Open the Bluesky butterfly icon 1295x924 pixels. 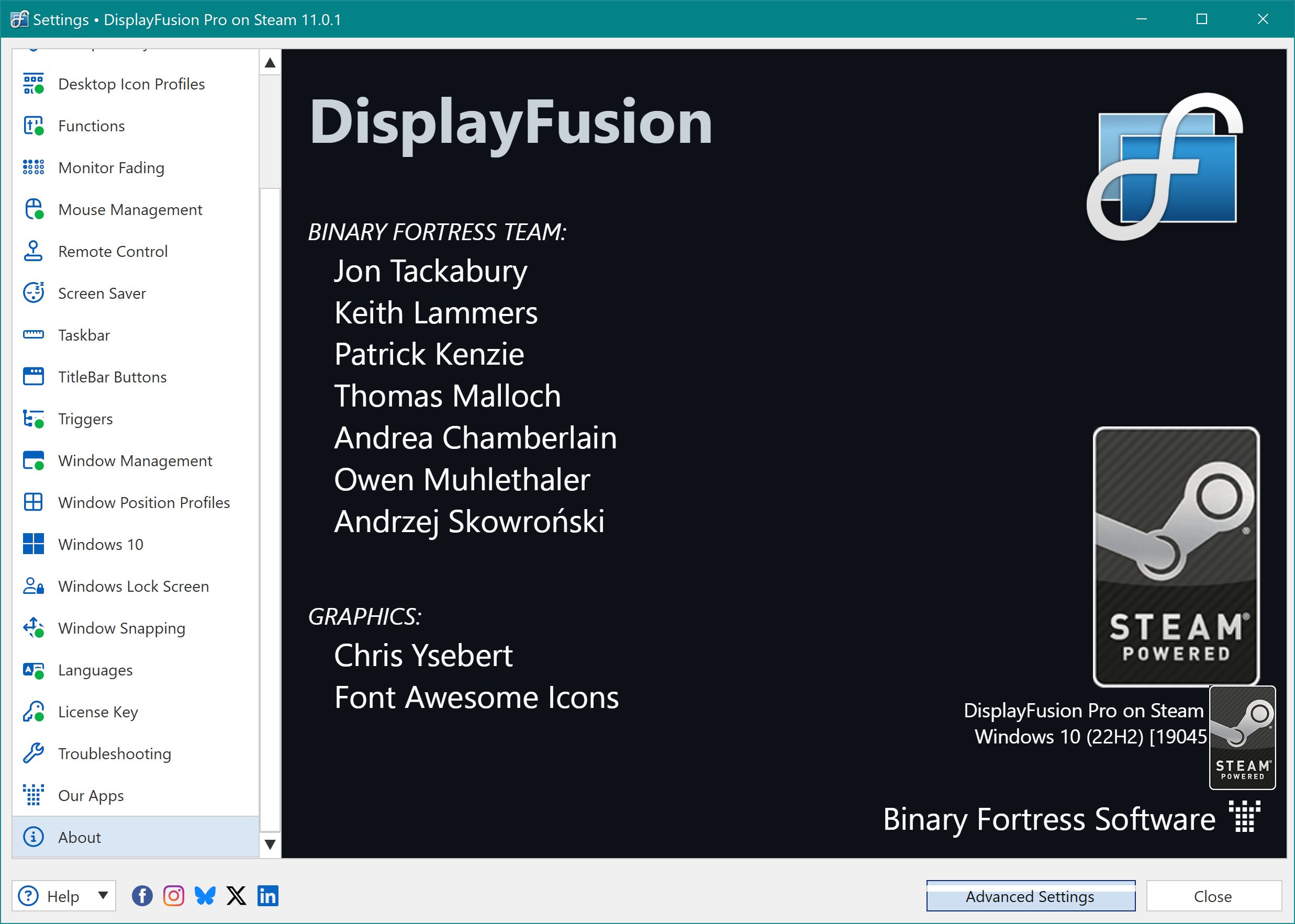(205, 896)
